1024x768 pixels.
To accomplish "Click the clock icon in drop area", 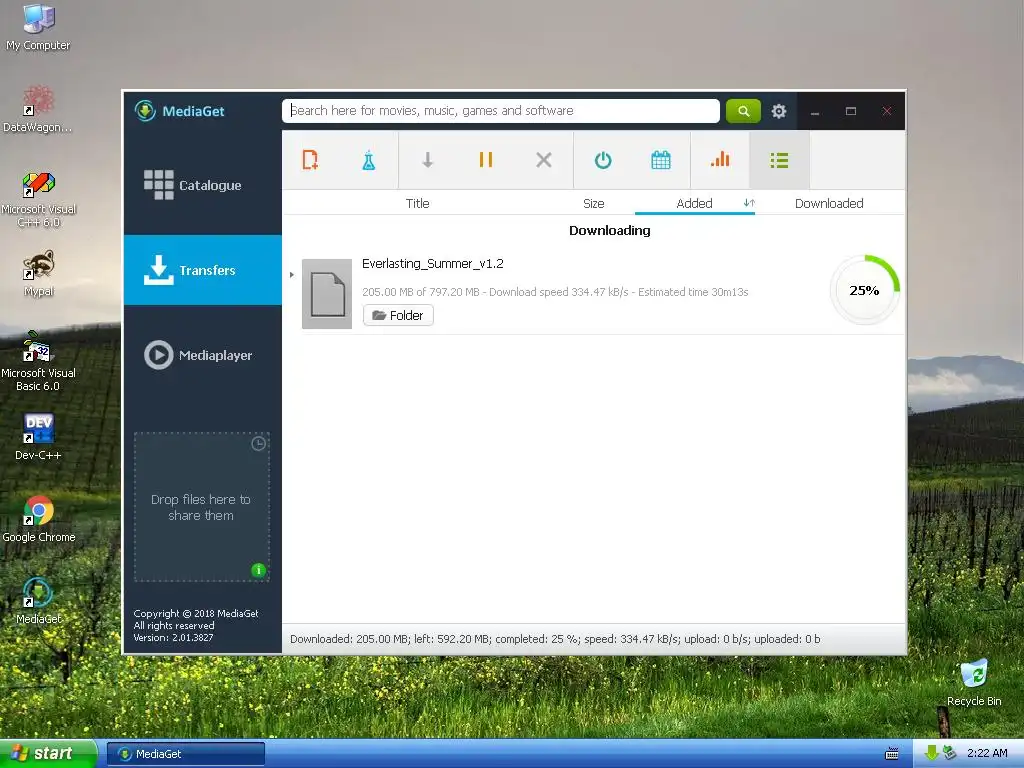I will pyautogui.click(x=259, y=443).
